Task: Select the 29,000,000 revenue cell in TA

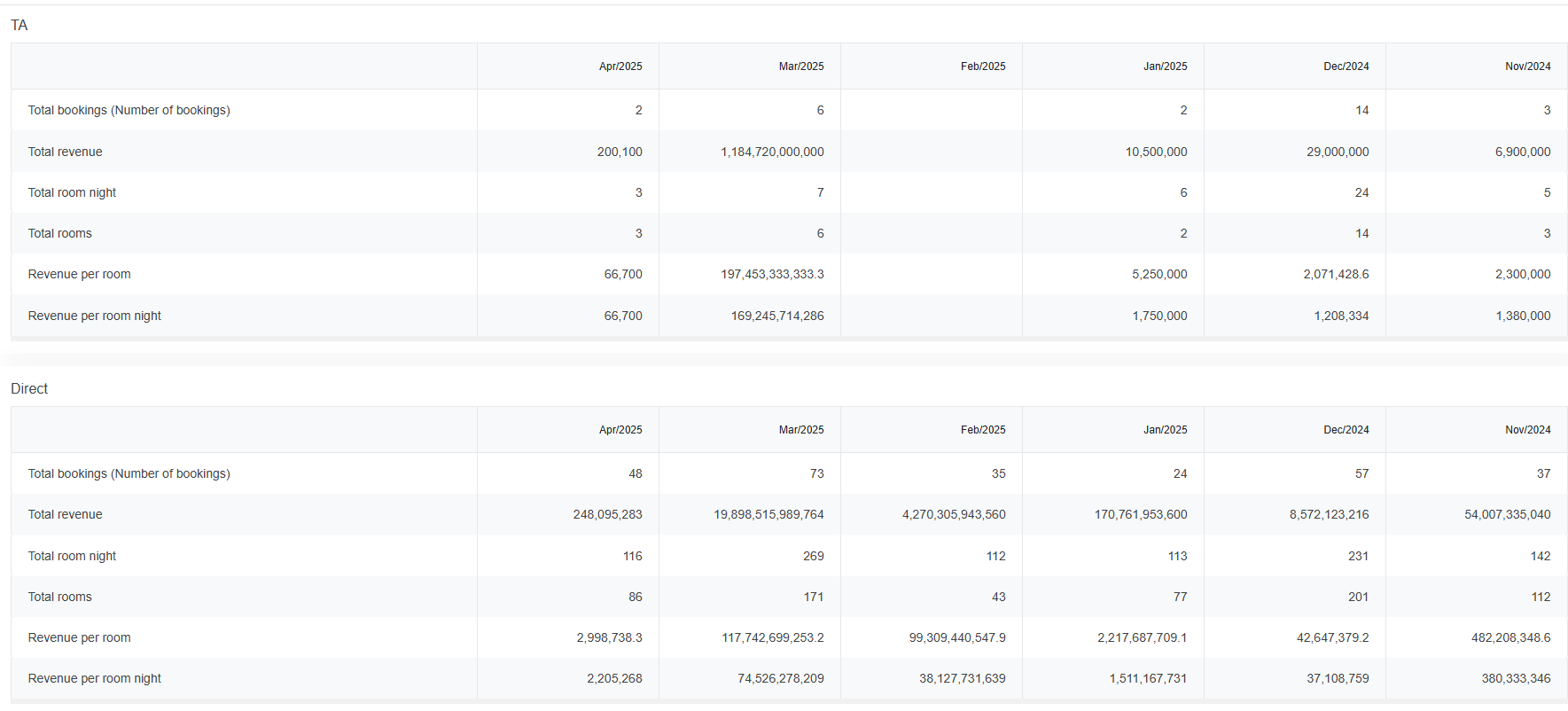Action: [1337, 152]
